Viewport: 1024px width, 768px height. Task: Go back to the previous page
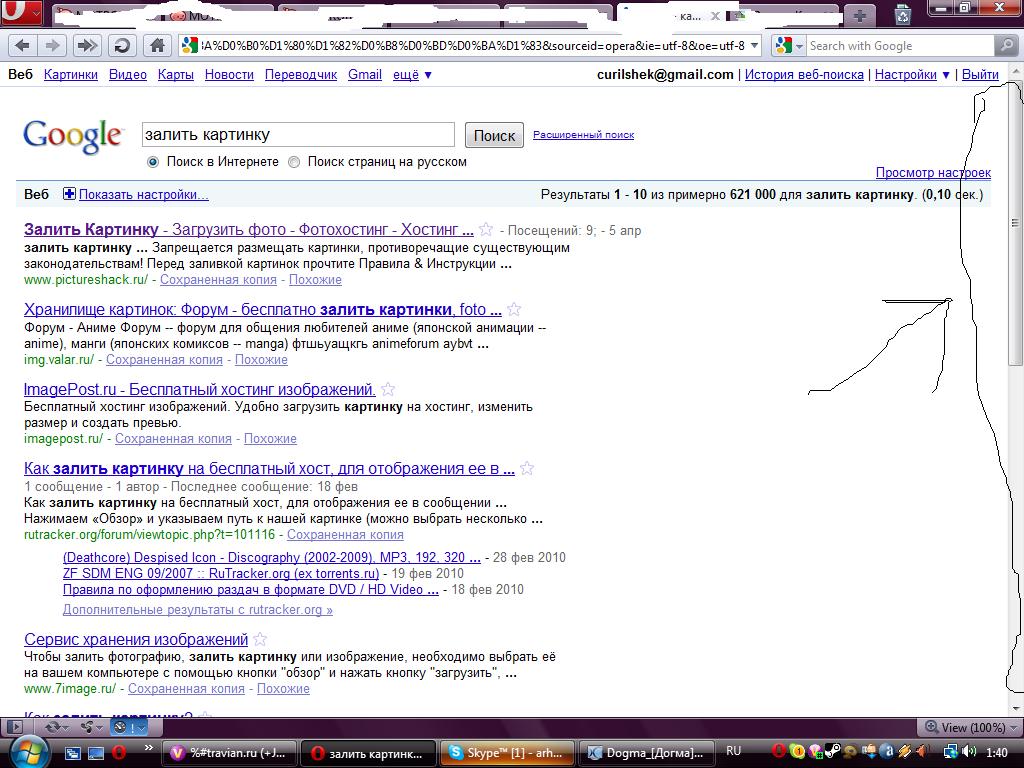tap(23, 46)
